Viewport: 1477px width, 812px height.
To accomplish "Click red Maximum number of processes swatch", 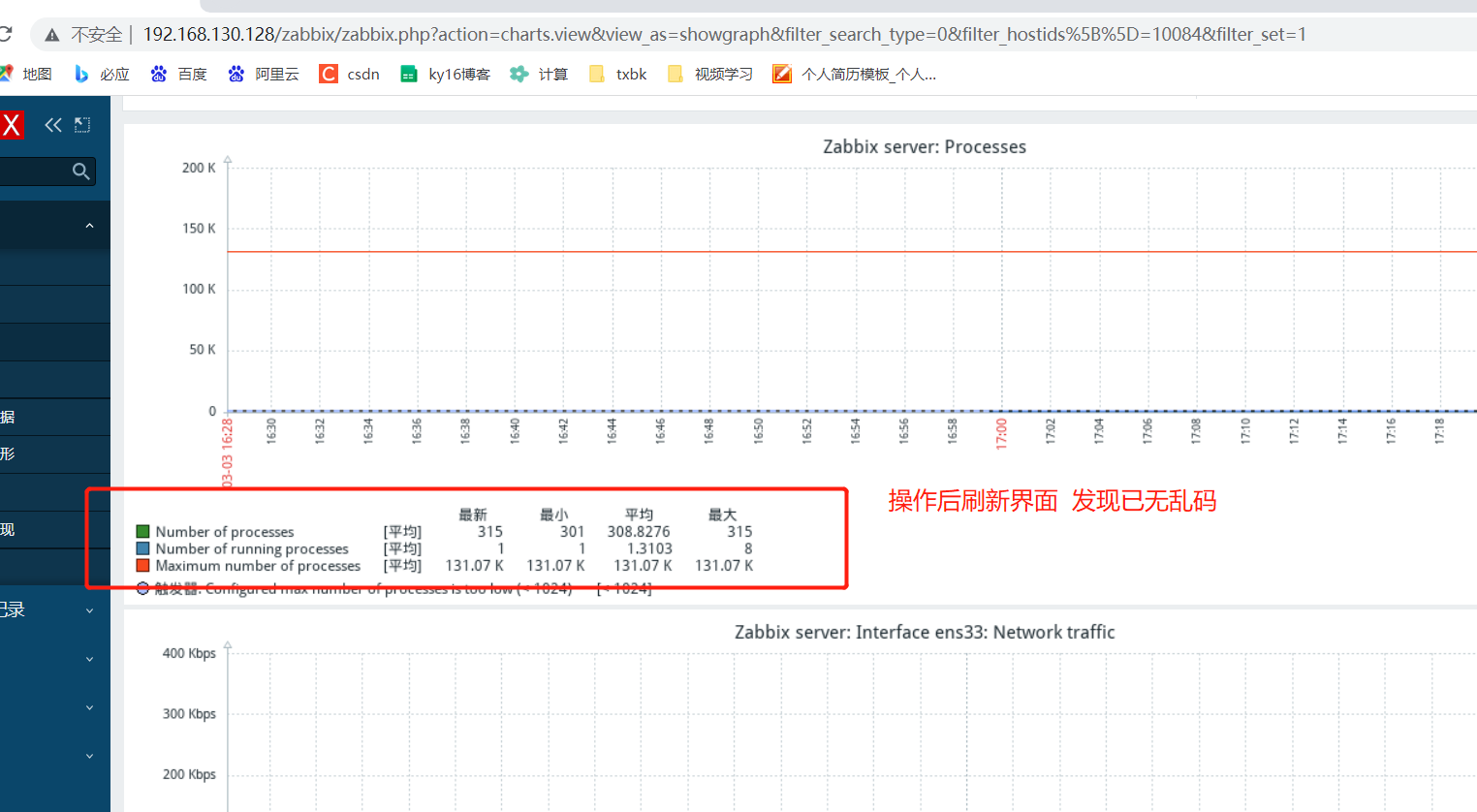I will (x=142, y=566).
